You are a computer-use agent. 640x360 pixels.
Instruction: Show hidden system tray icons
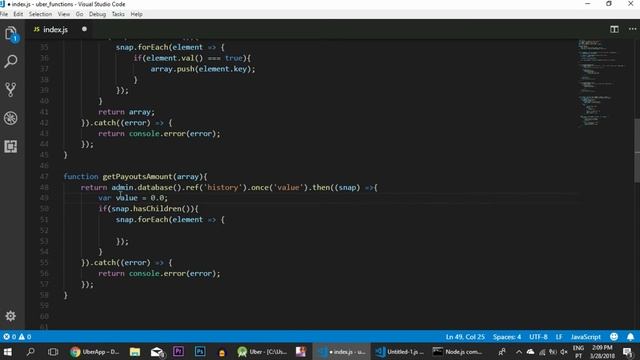(519, 351)
